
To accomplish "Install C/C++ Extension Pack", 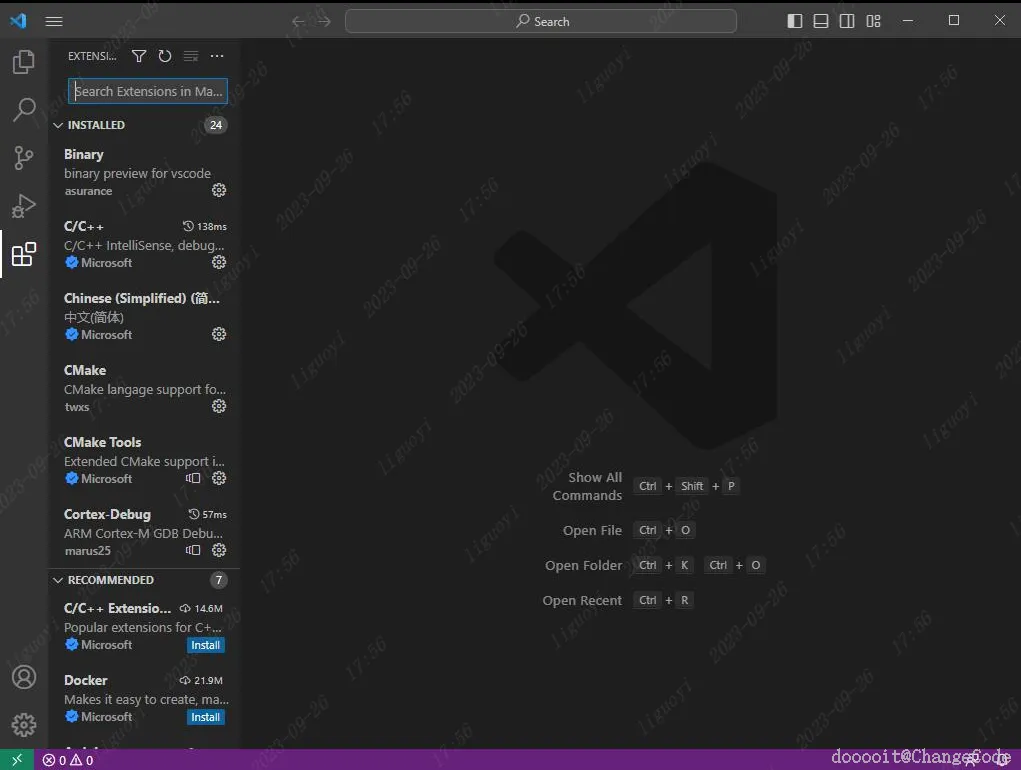I will pos(206,645).
